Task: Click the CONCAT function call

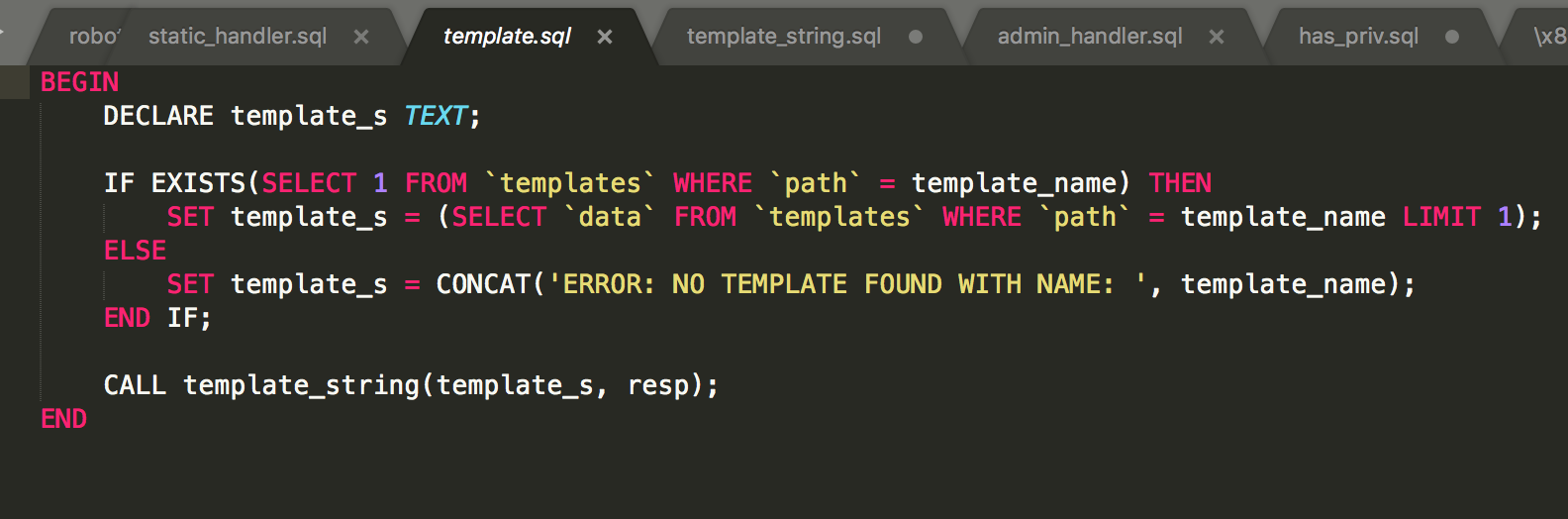Action: (x=483, y=284)
